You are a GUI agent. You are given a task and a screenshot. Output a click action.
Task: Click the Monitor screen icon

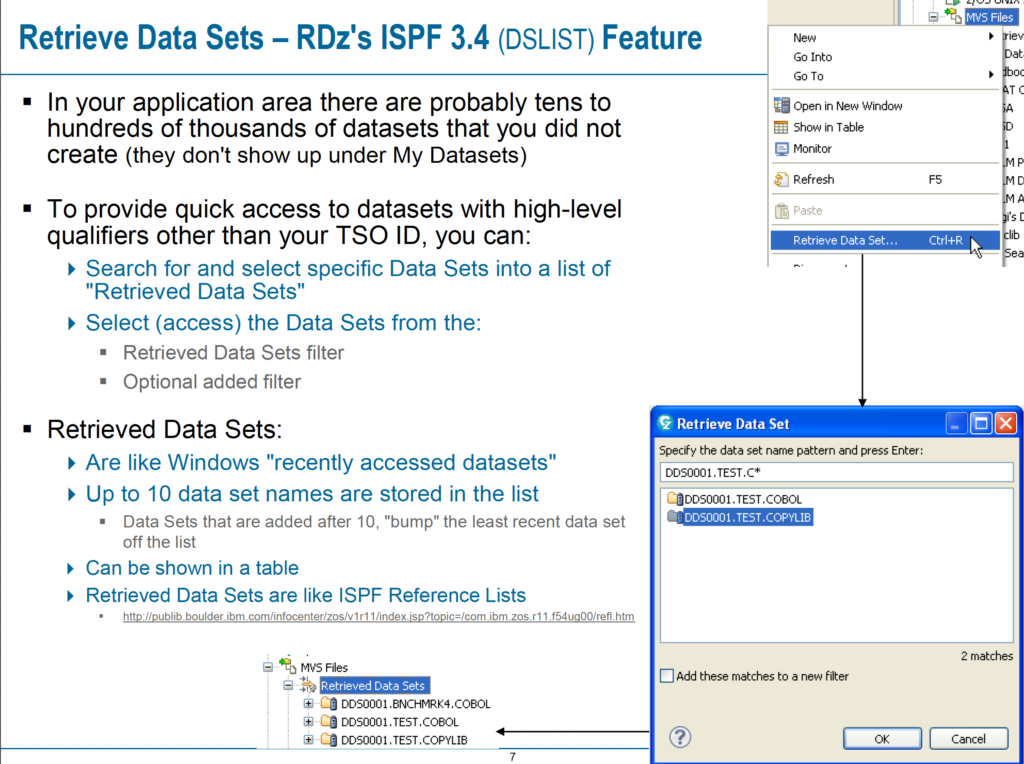[x=782, y=149]
